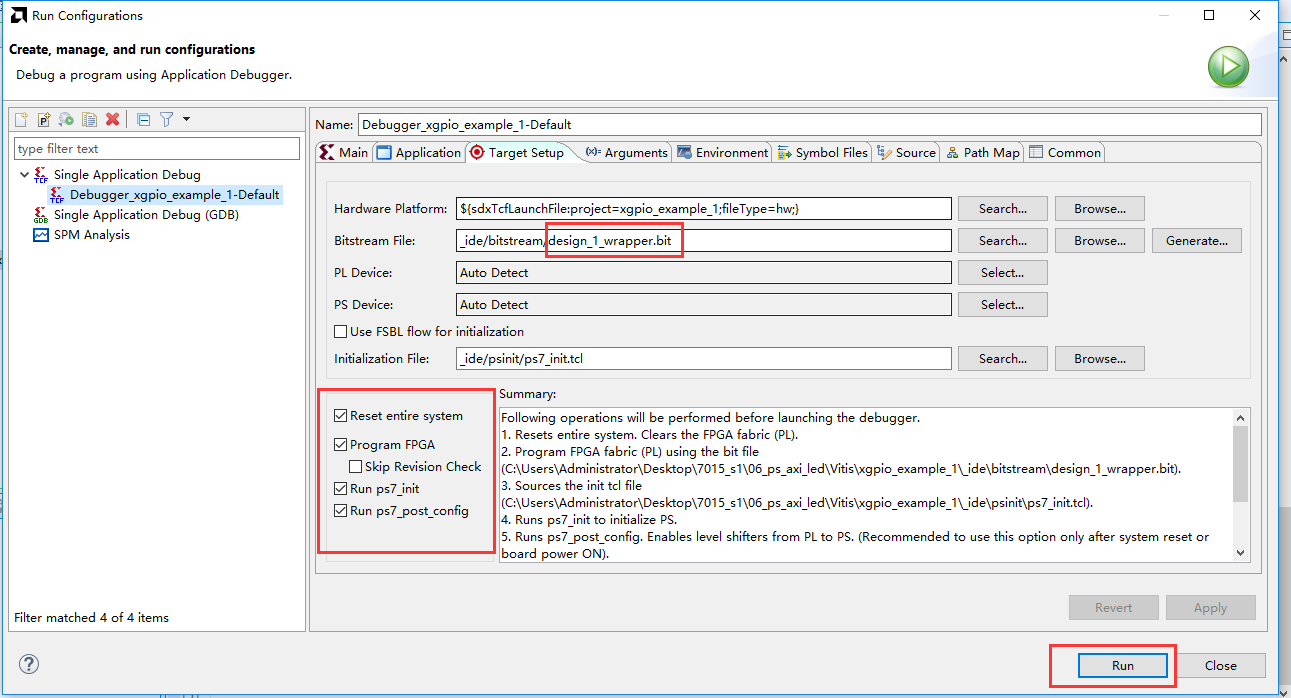Screen dimensions: 1291x698
Task: Click the type filter text field
Action: pos(157,148)
